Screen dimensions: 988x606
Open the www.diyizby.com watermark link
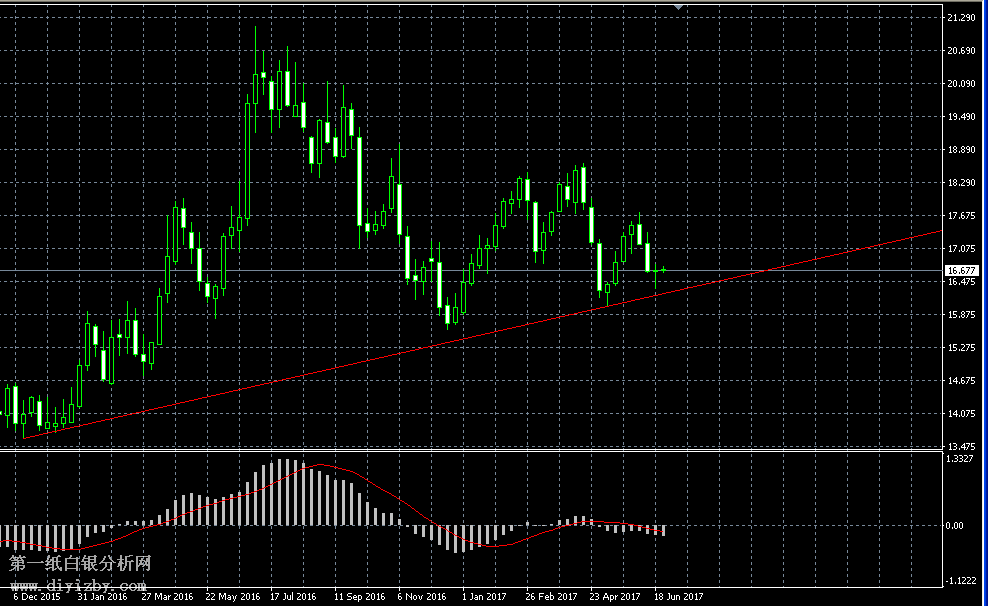pos(78,585)
